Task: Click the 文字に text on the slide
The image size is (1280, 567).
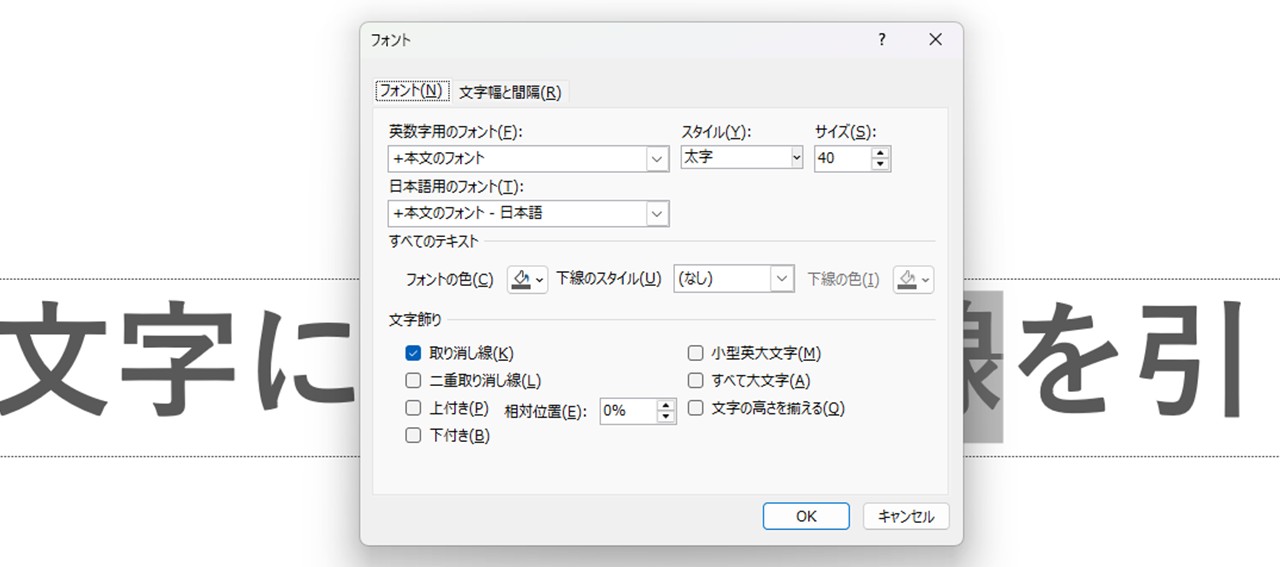Action: click(178, 361)
